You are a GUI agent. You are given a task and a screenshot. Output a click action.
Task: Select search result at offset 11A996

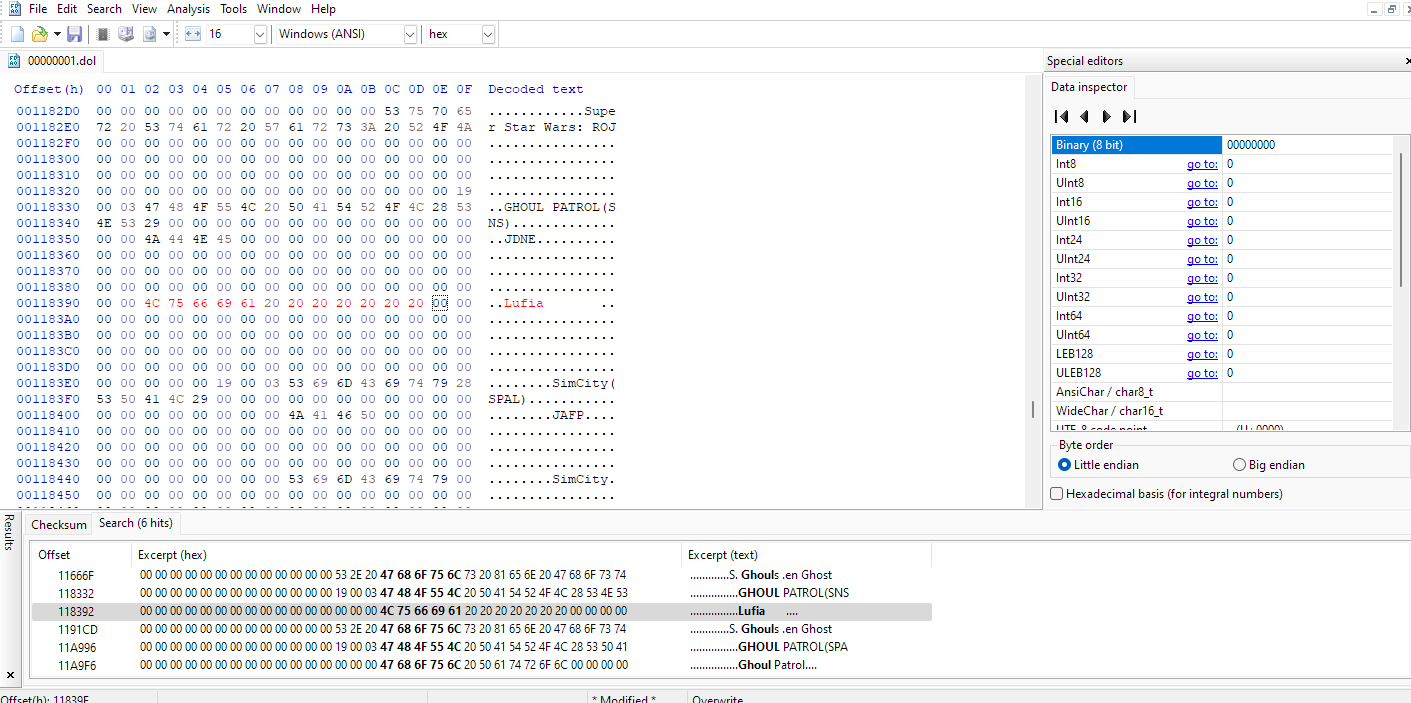coord(481,647)
